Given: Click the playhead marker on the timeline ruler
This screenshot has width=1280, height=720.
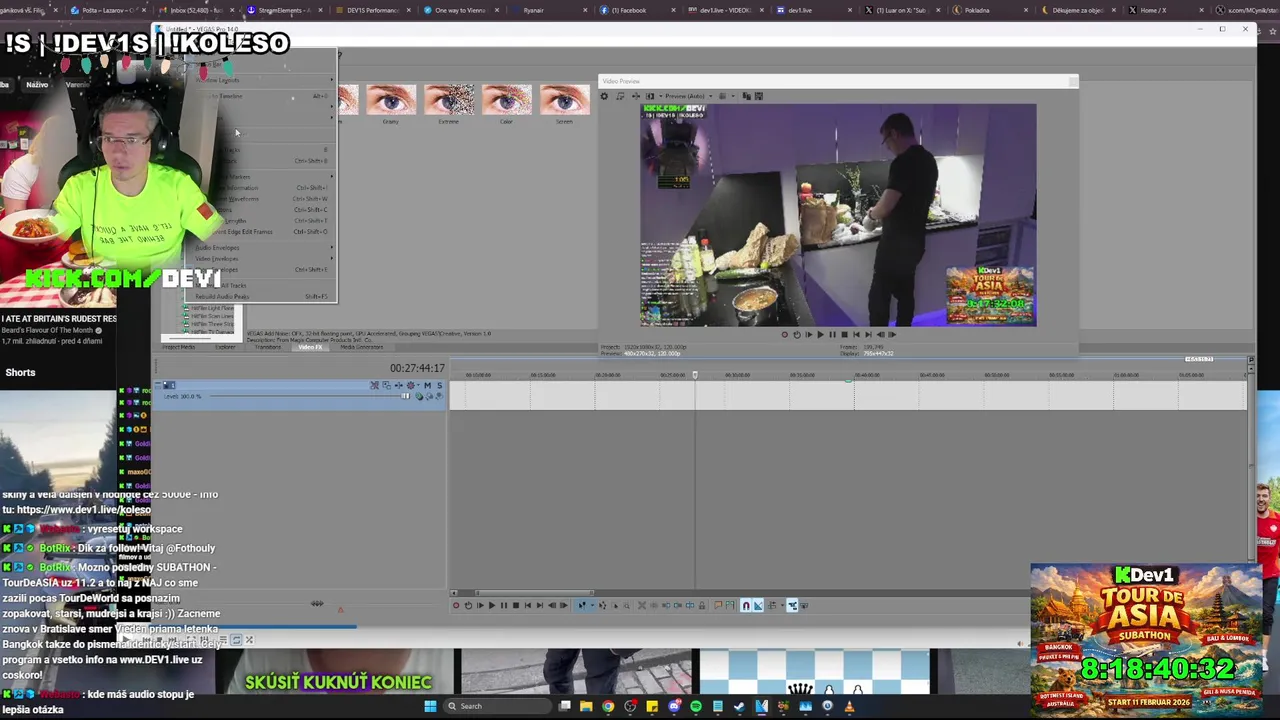Looking at the screenshot, I should pyautogui.click(x=695, y=375).
